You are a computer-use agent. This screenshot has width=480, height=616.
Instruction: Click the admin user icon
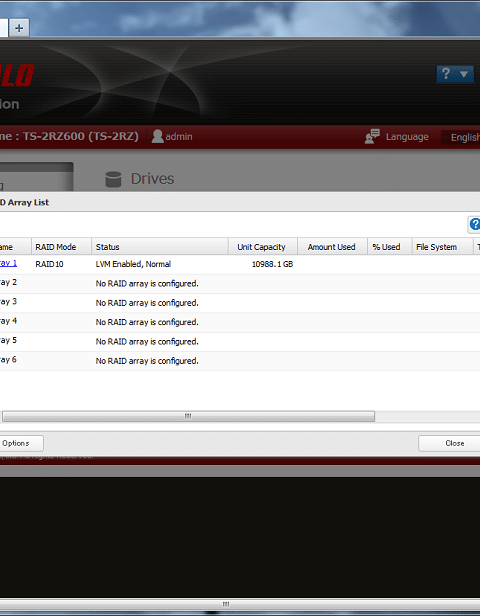pos(158,136)
